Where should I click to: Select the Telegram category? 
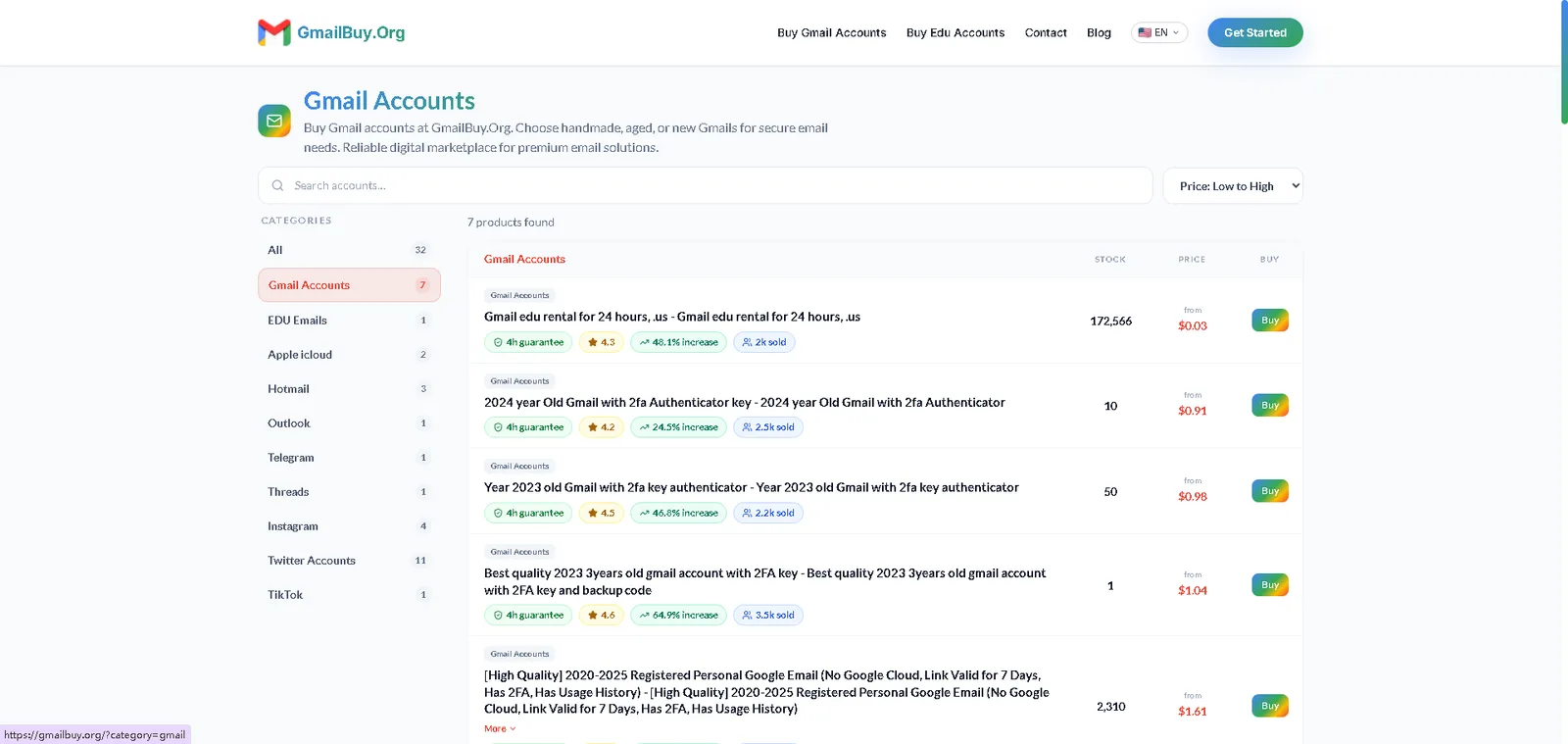(349, 458)
